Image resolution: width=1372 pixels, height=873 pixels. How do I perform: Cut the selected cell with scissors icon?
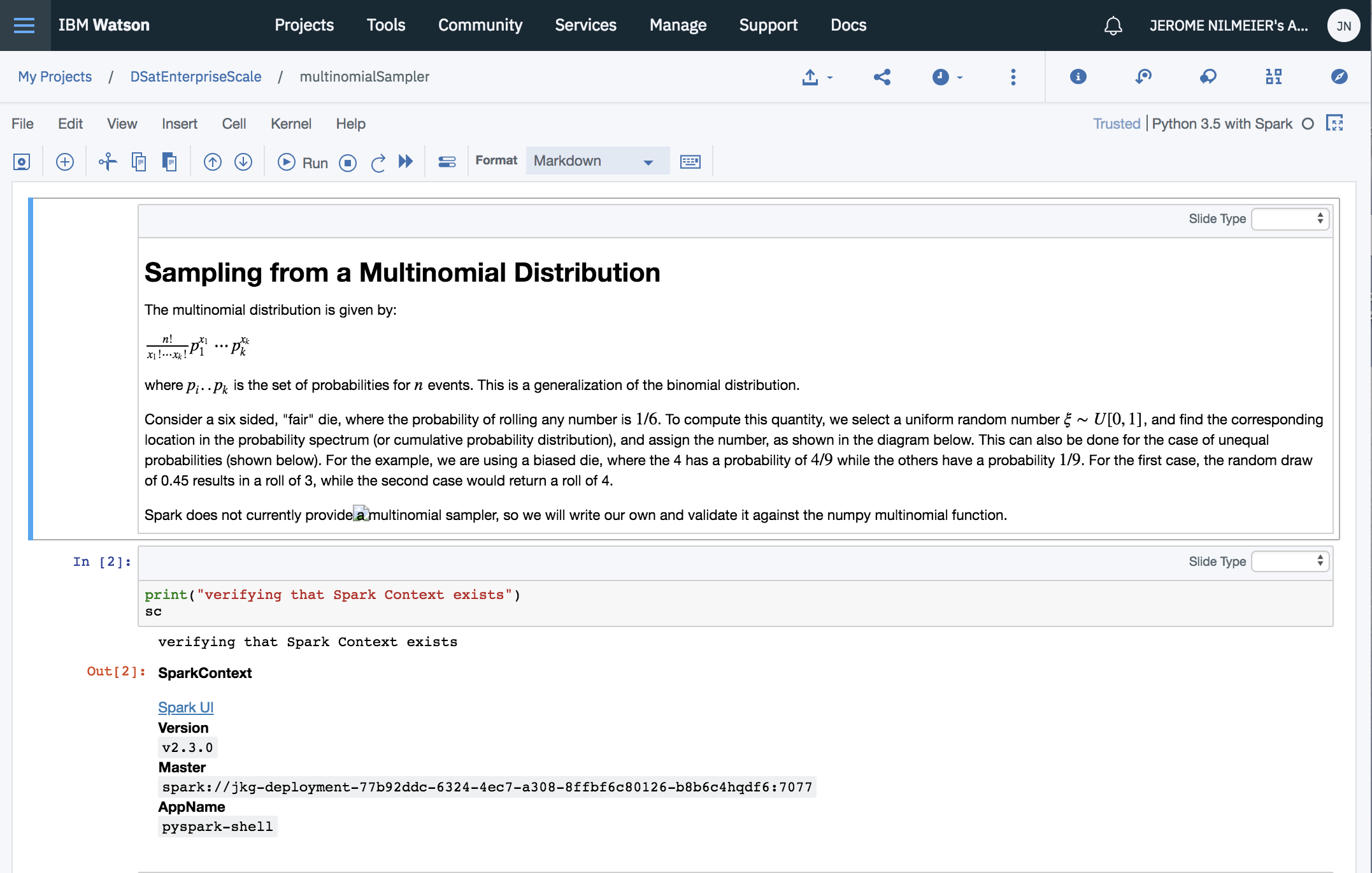[108, 162]
